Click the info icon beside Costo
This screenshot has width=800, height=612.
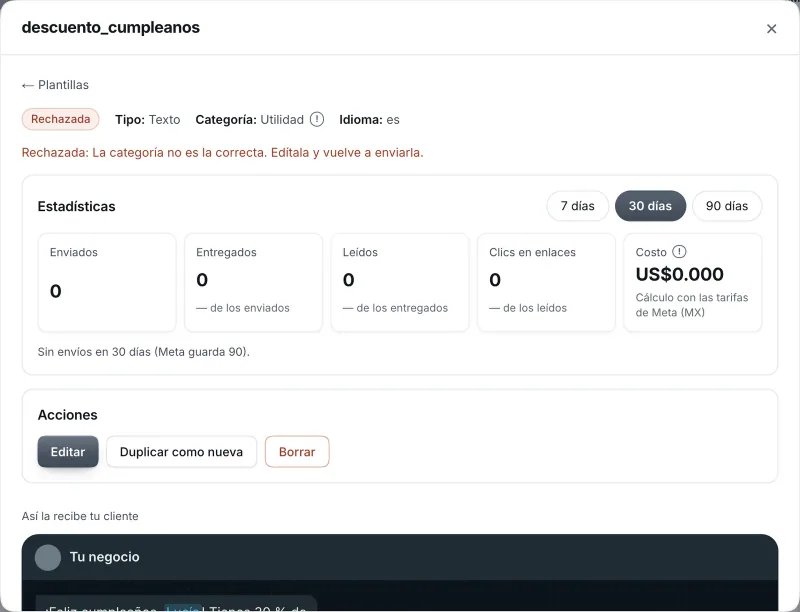click(x=679, y=251)
